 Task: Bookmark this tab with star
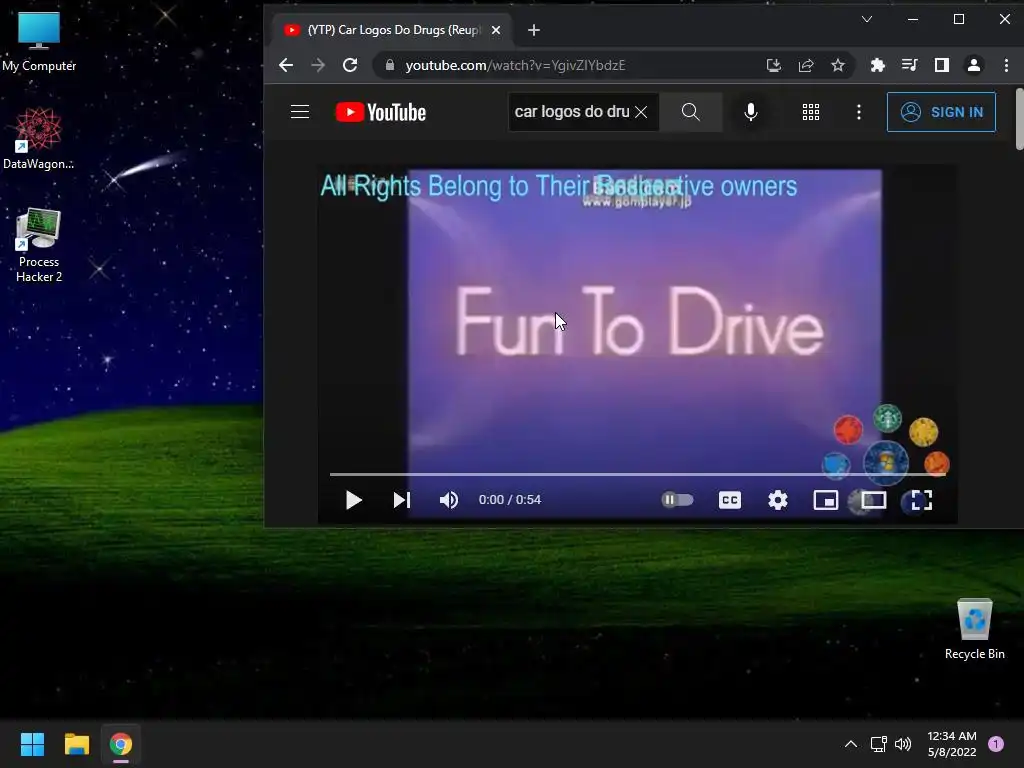[x=838, y=65]
